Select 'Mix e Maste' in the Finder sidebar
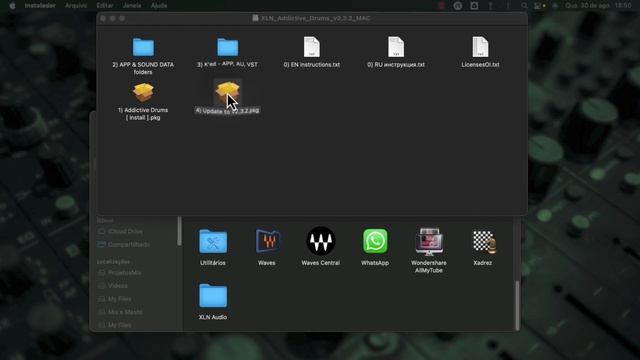This screenshot has height=360, width=640. point(120,312)
